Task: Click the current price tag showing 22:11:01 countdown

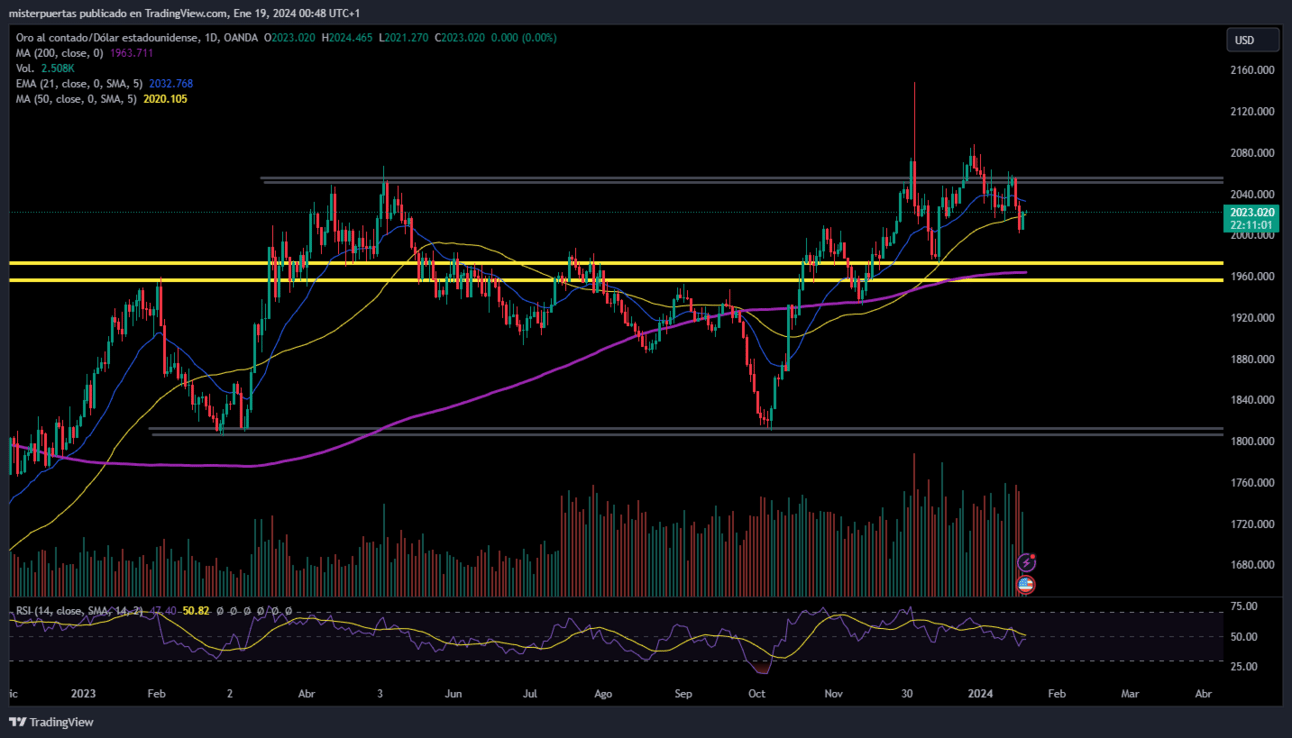Action: [1252, 218]
